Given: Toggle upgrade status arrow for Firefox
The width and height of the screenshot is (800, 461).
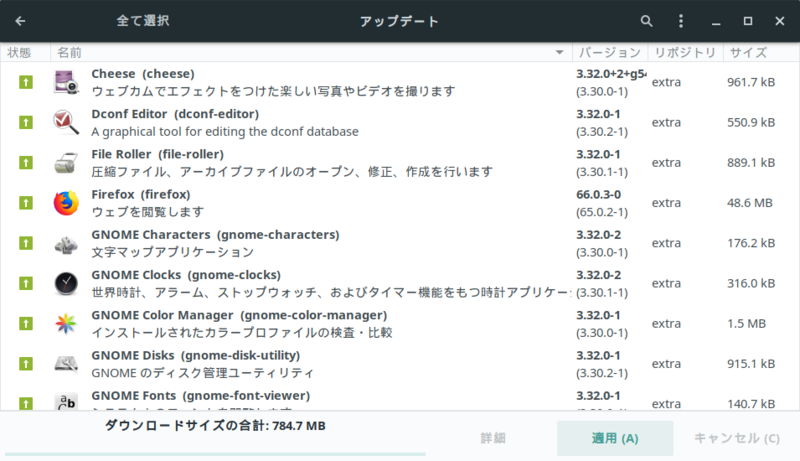Looking at the screenshot, I should [26, 203].
